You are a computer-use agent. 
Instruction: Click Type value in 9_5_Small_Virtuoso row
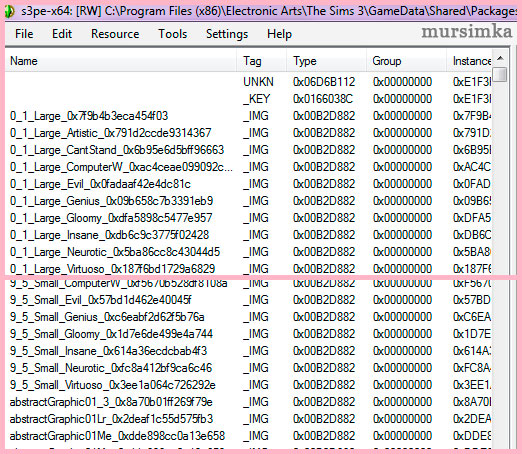324,385
